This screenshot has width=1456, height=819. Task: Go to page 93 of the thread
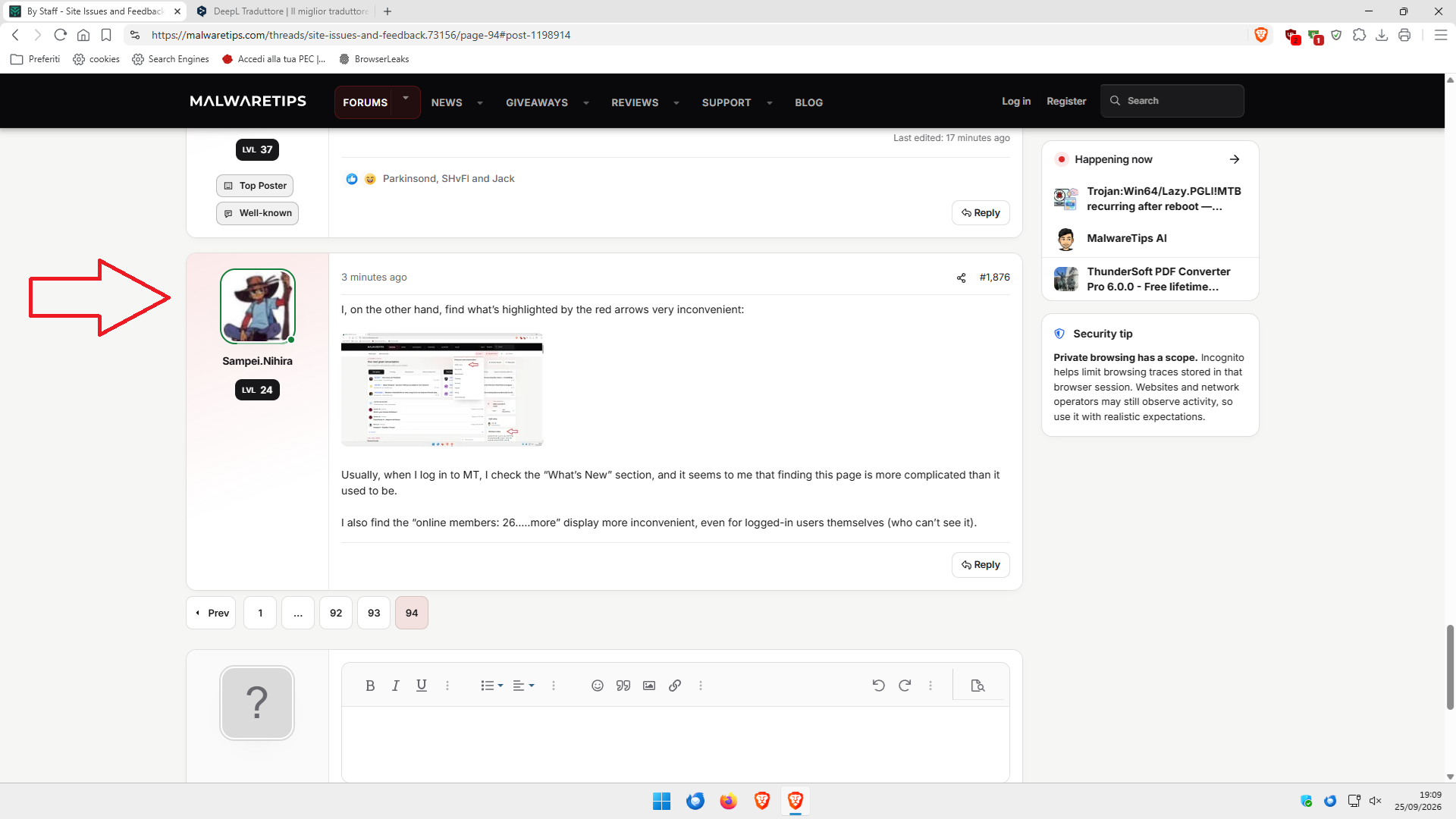pyautogui.click(x=374, y=613)
